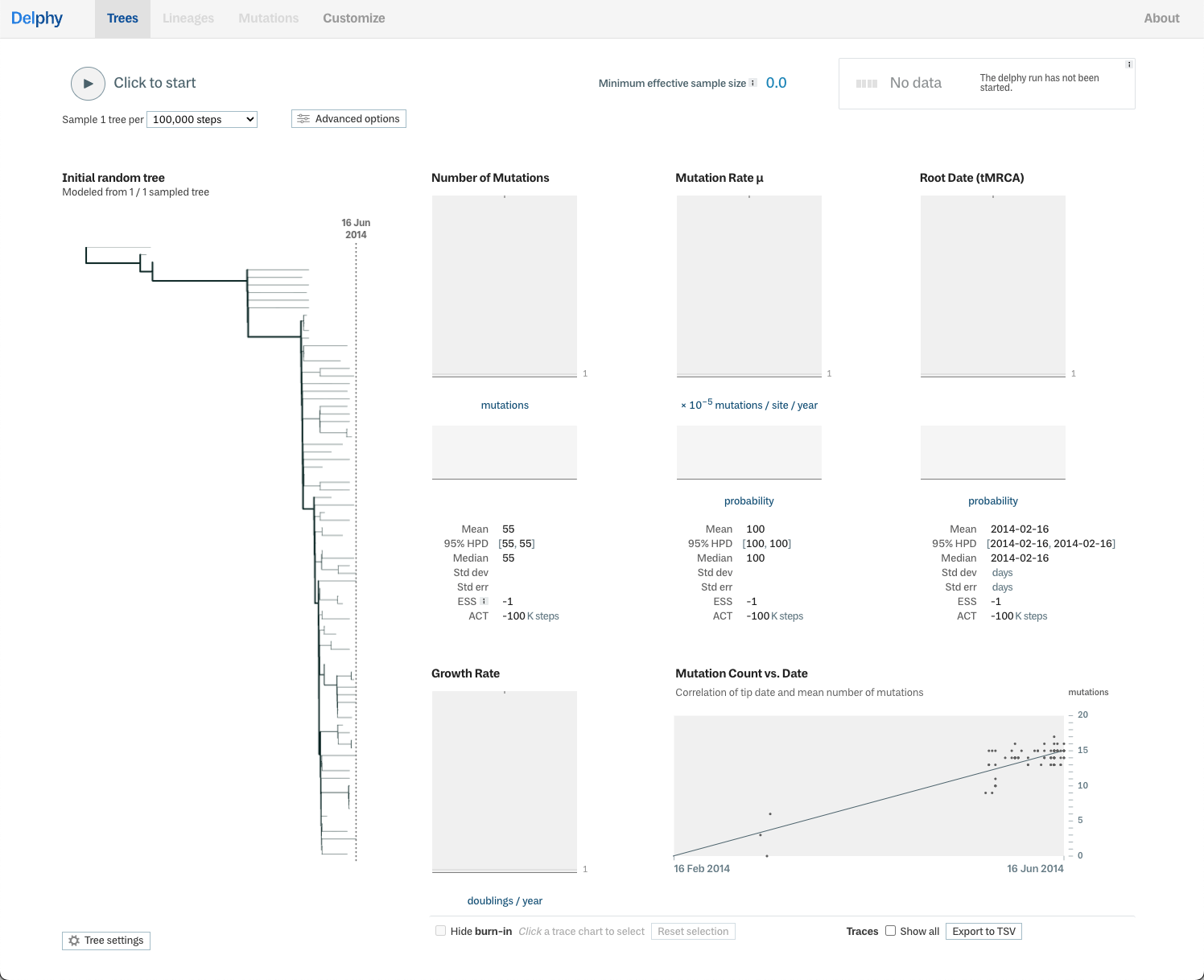Enable the Show all traces checkbox
Image resolution: width=1204 pixels, height=980 pixels.
(x=891, y=931)
